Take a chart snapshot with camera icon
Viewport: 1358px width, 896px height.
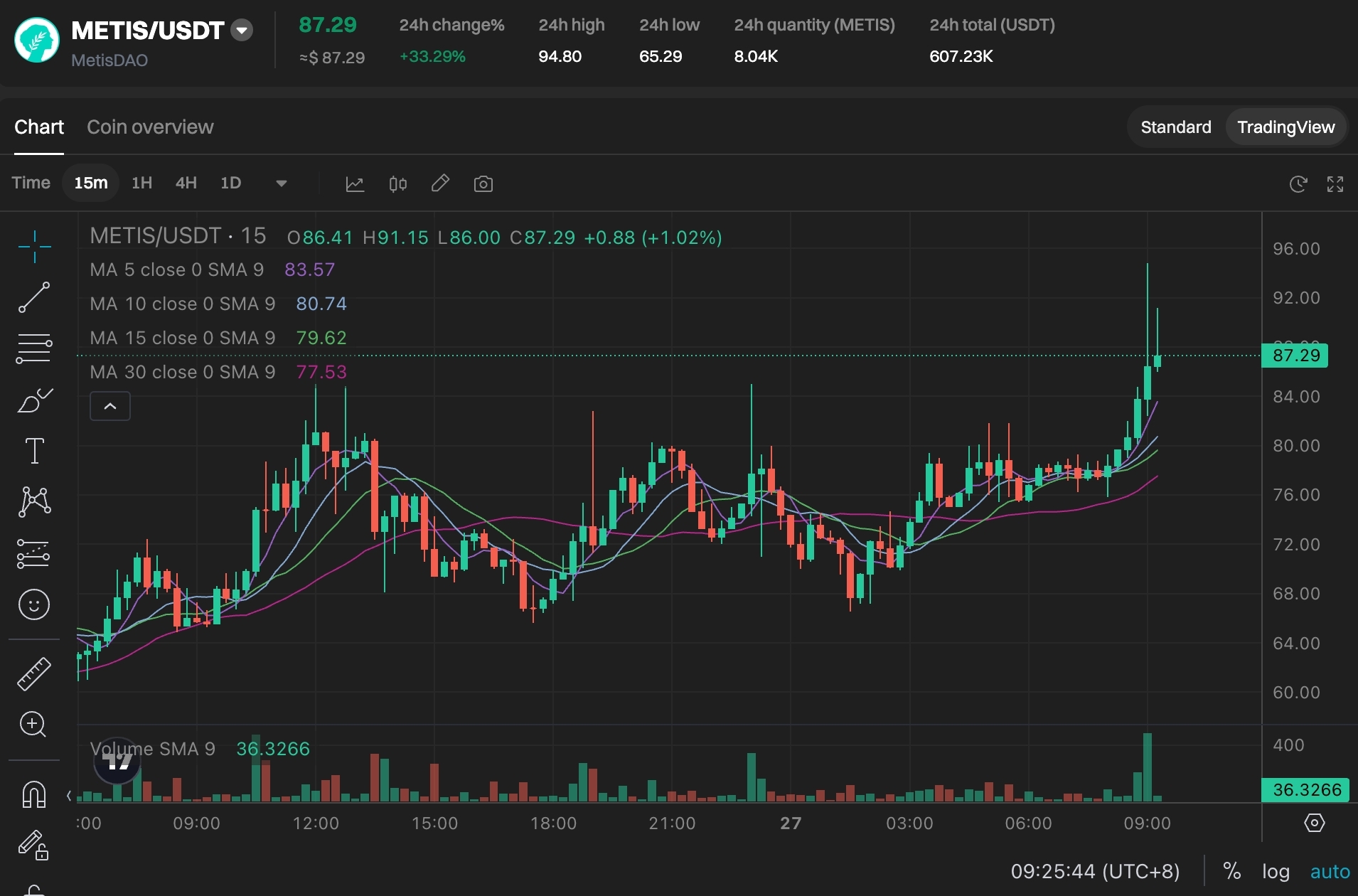click(x=483, y=184)
